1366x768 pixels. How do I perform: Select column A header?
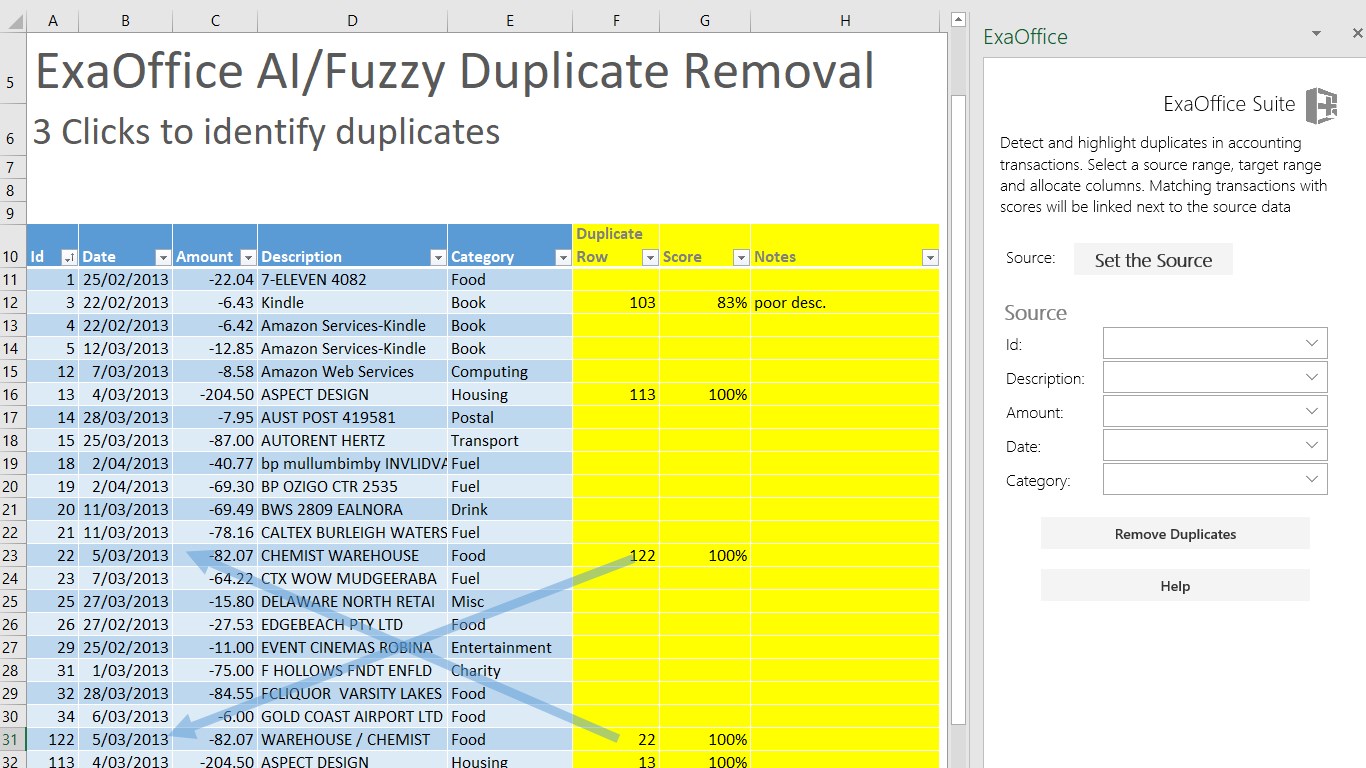[52, 21]
